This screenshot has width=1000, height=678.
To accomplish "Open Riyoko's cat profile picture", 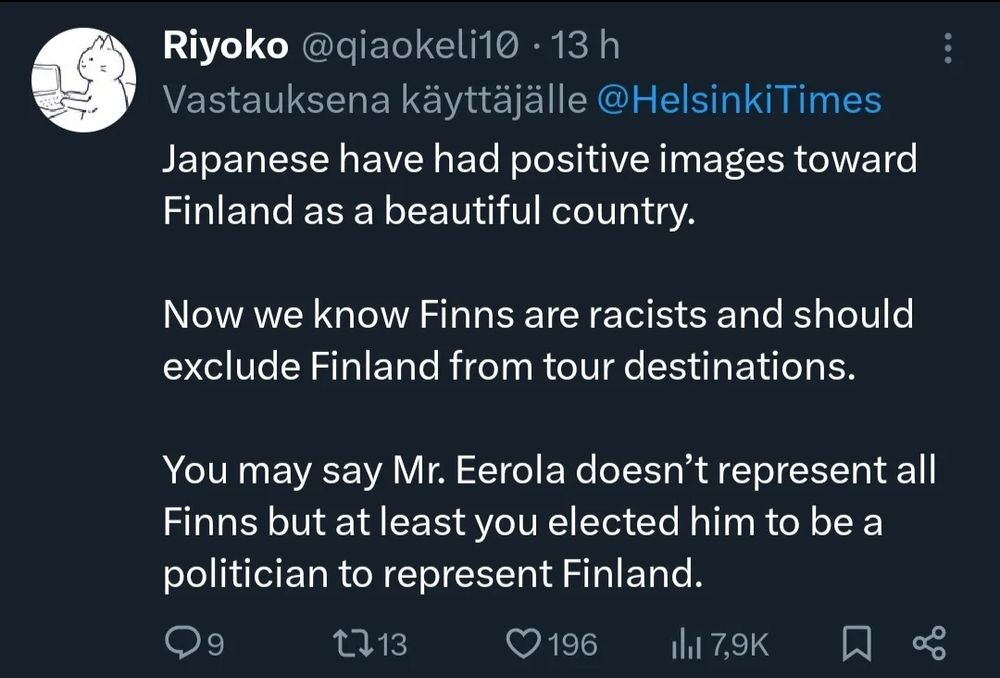I will point(83,79).
